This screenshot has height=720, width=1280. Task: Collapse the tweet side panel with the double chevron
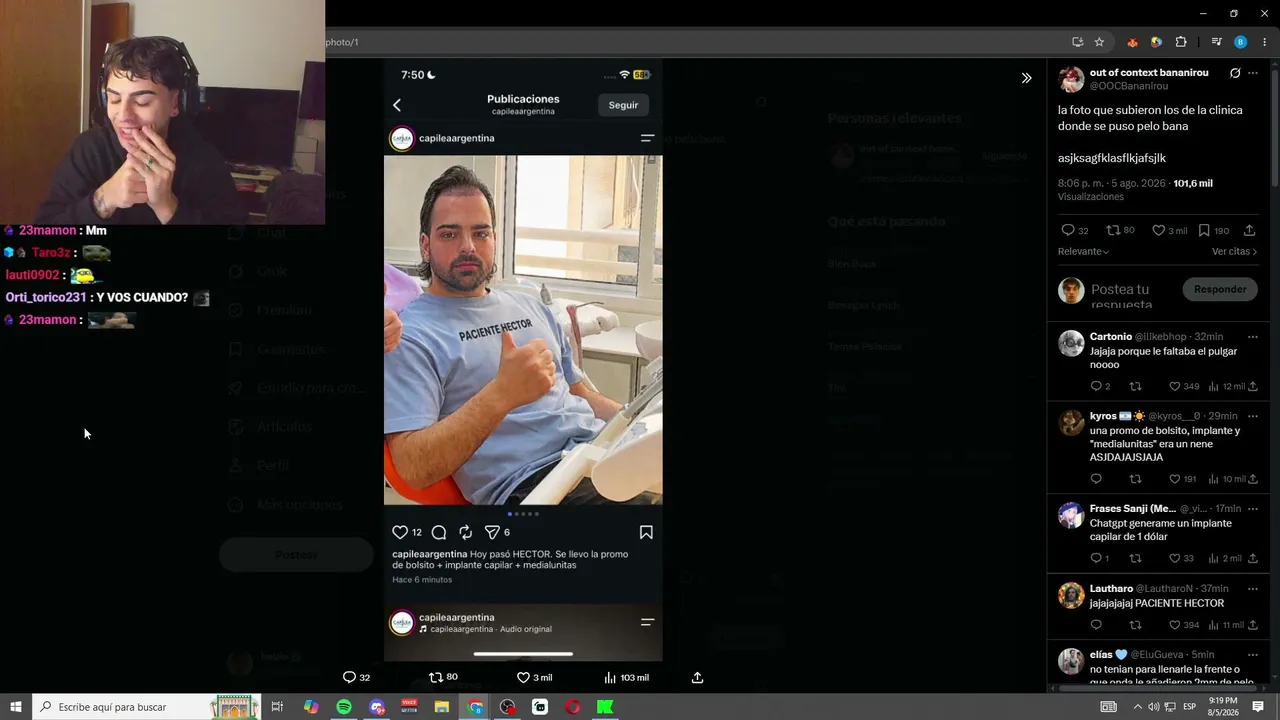click(1026, 78)
